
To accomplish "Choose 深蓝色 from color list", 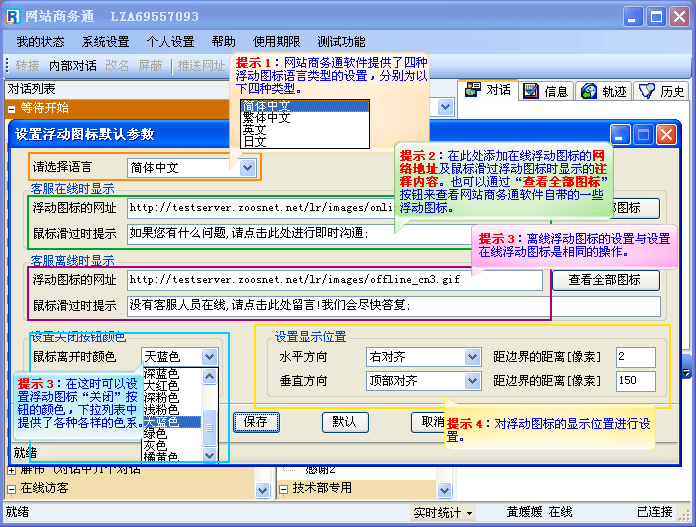I will click(x=172, y=373).
